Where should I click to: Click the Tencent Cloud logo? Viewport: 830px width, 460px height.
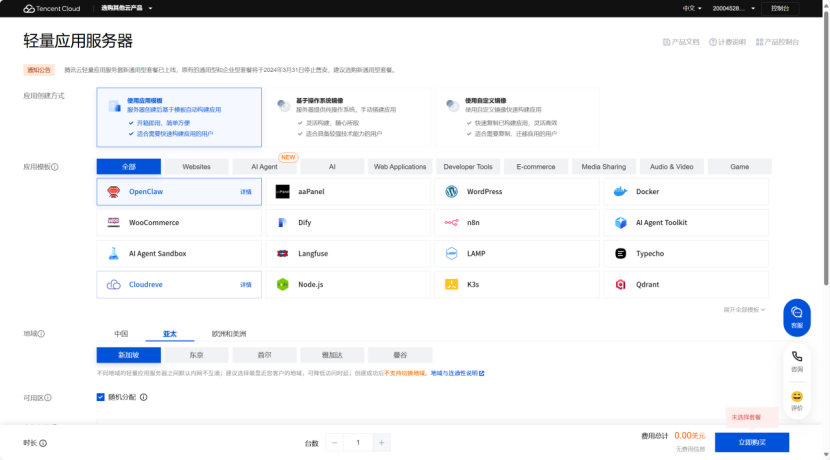coord(51,8)
